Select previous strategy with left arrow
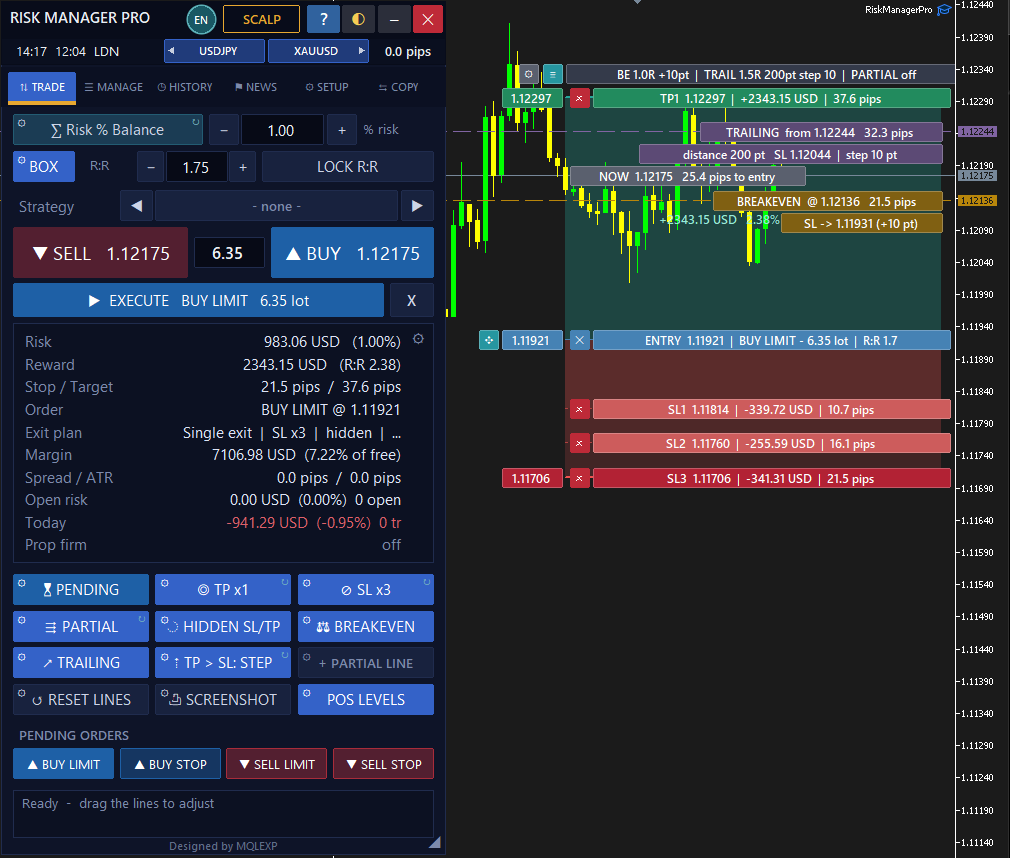This screenshot has height=858, width=1010. point(137,206)
